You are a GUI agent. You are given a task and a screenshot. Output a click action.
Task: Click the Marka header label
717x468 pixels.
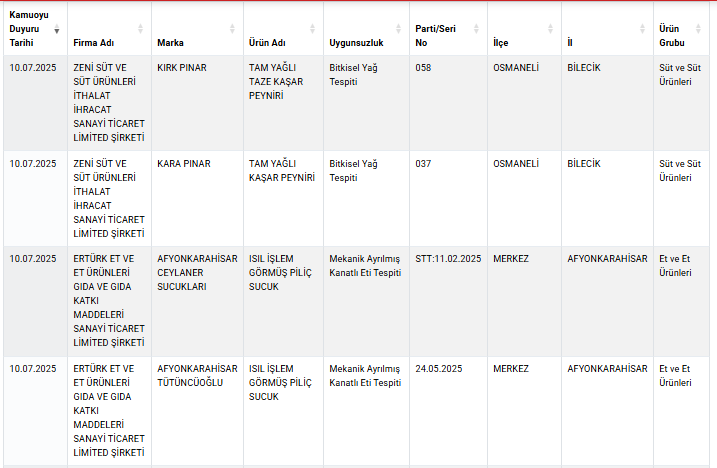(x=170, y=43)
